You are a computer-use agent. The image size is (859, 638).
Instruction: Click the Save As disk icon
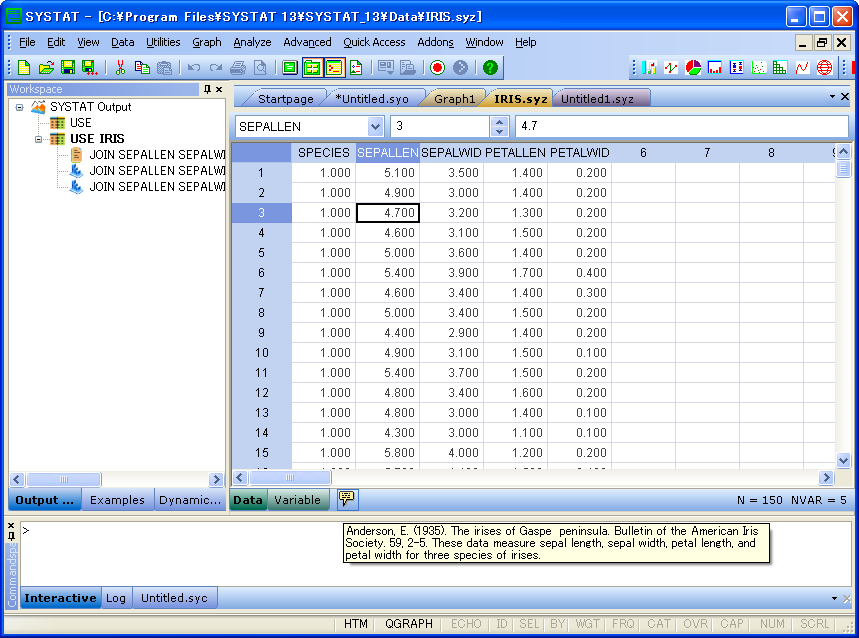pos(89,67)
